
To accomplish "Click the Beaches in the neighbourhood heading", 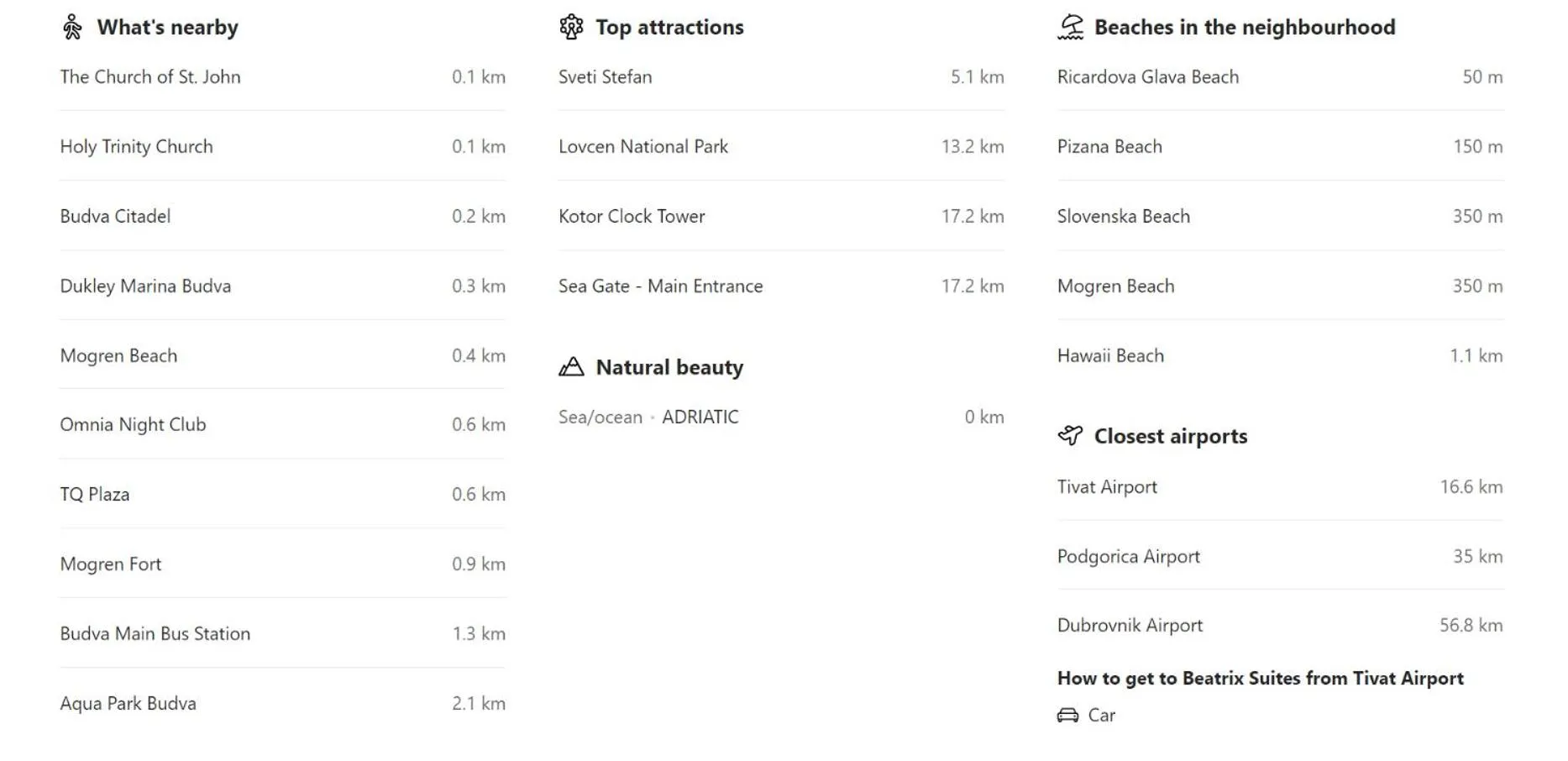I will click(1244, 28).
